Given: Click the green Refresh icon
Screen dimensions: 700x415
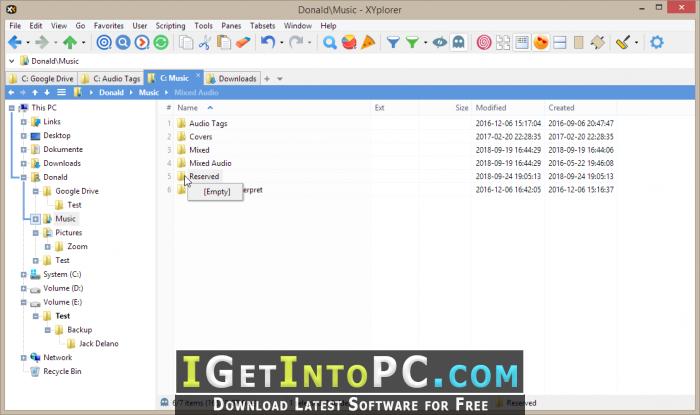Looking at the screenshot, I should pyautogui.click(x=161, y=42).
